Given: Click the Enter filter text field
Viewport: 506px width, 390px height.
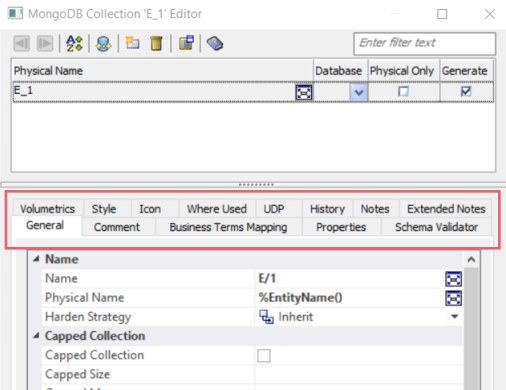Looking at the screenshot, I should tap(424, 43).
